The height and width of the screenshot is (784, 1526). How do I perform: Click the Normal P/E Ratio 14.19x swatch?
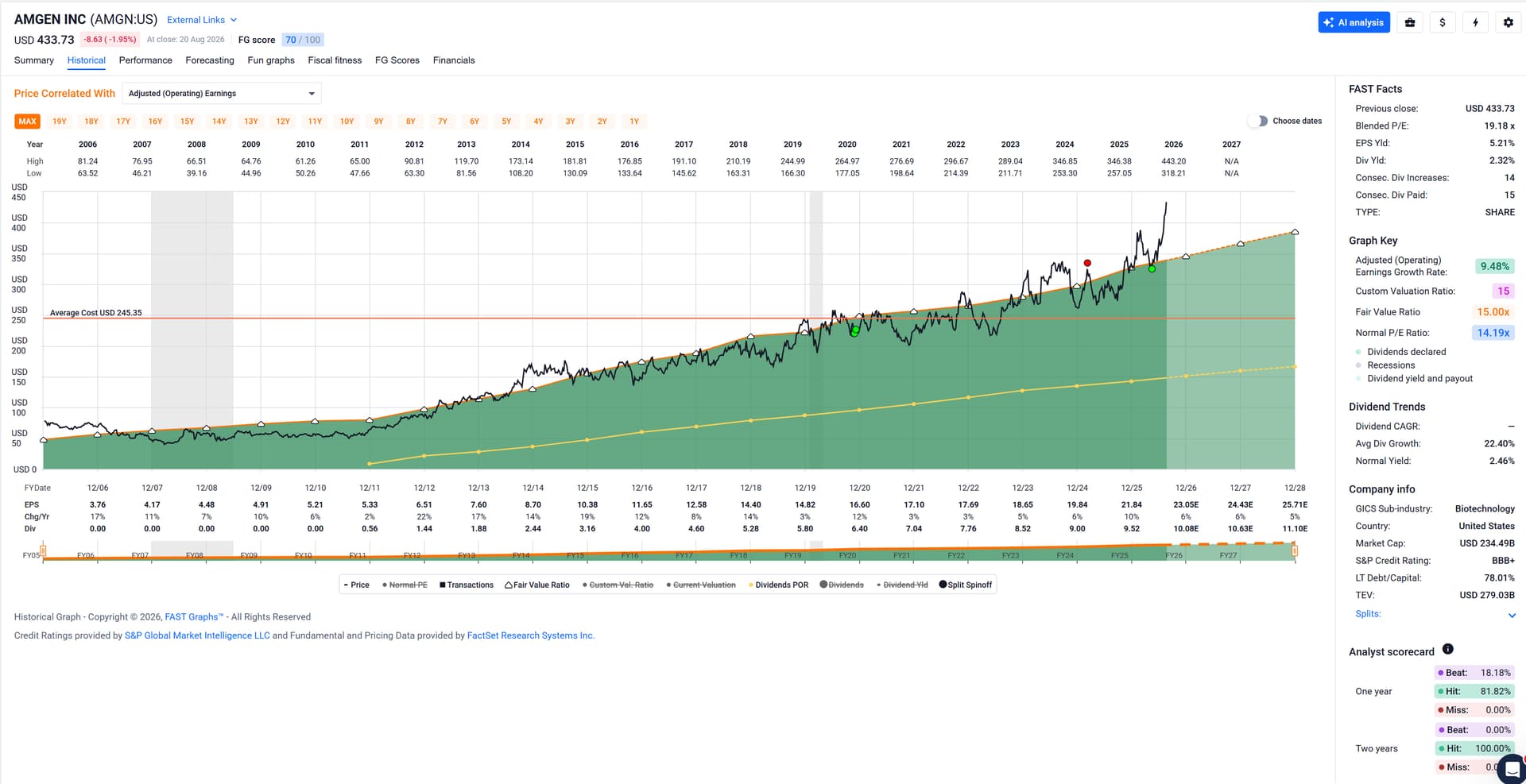(1493, 333)
